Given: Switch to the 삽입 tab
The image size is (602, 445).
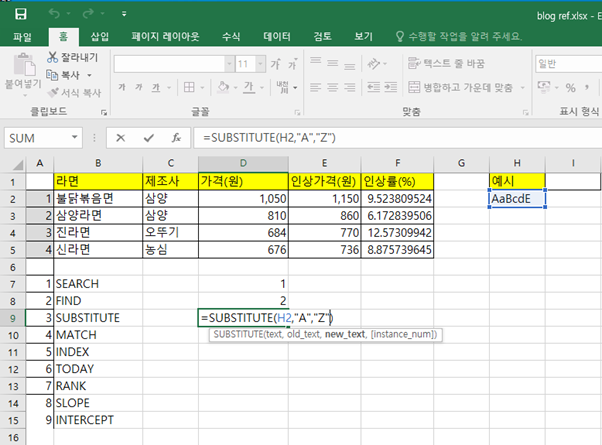Looking at the screenshot, I should point(100,36).
